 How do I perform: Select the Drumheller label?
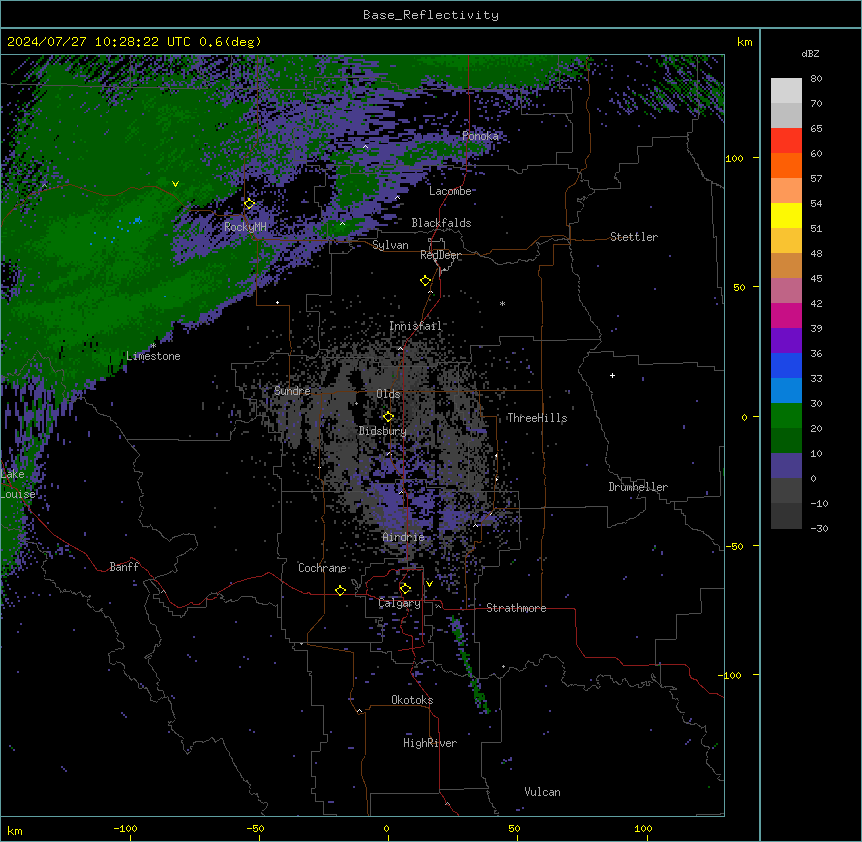pyautogui.click(x=638, y=487)
